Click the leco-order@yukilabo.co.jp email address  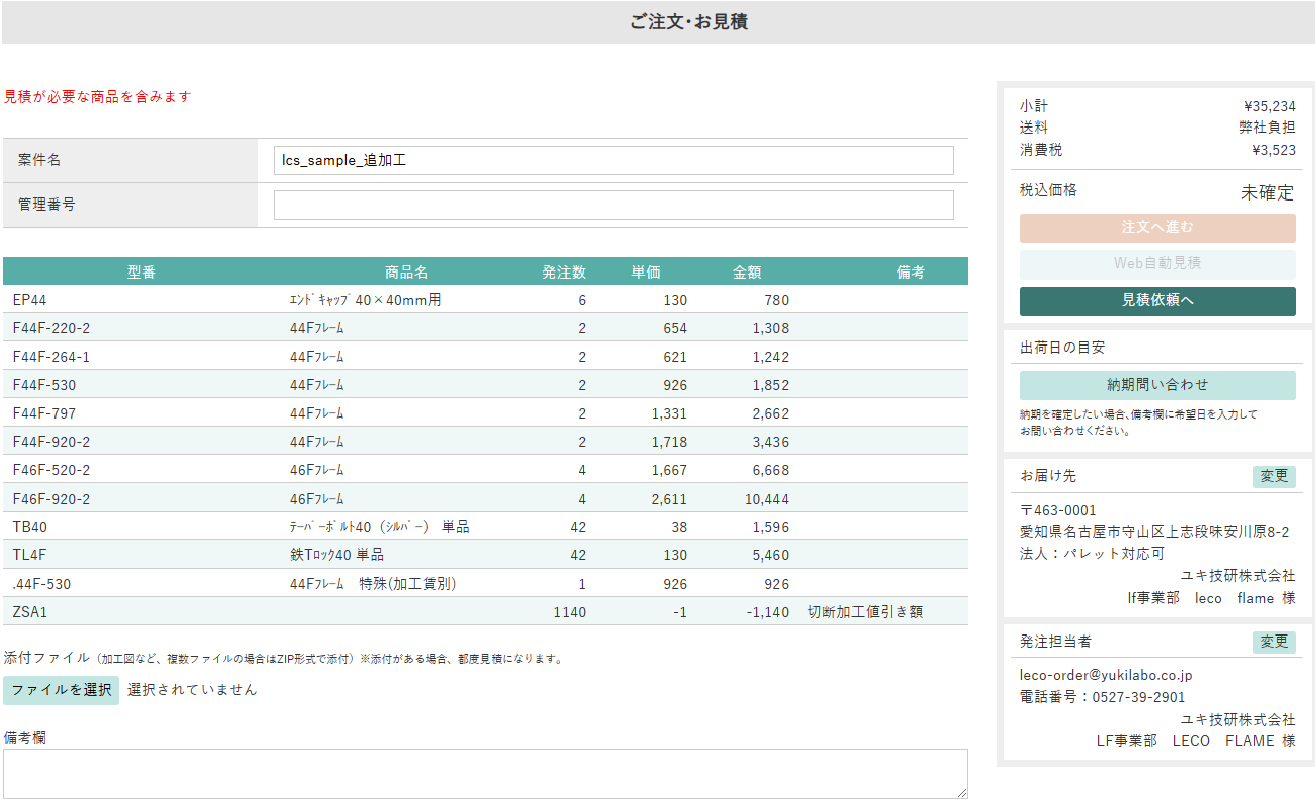tap(1105, 676)
